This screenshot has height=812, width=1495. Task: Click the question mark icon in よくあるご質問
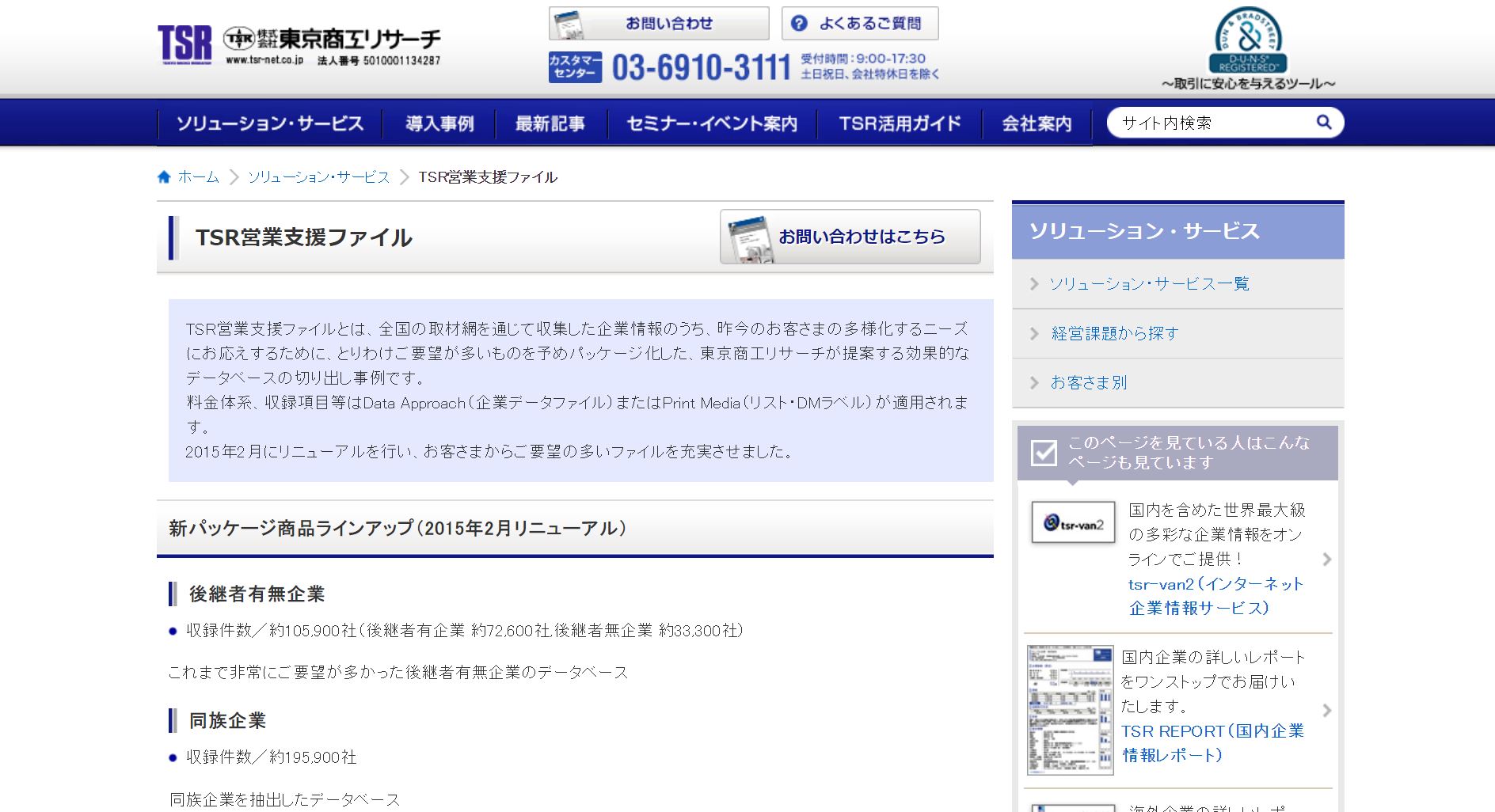[x=800, y=24]
